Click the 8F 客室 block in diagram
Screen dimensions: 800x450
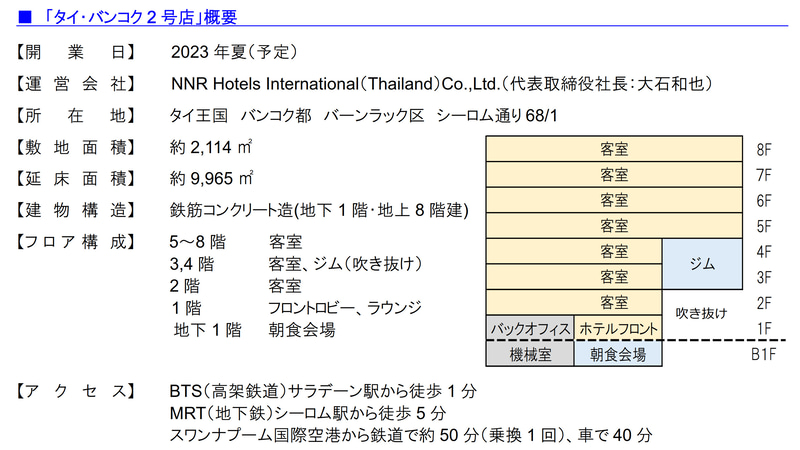(x=614, y=149)
